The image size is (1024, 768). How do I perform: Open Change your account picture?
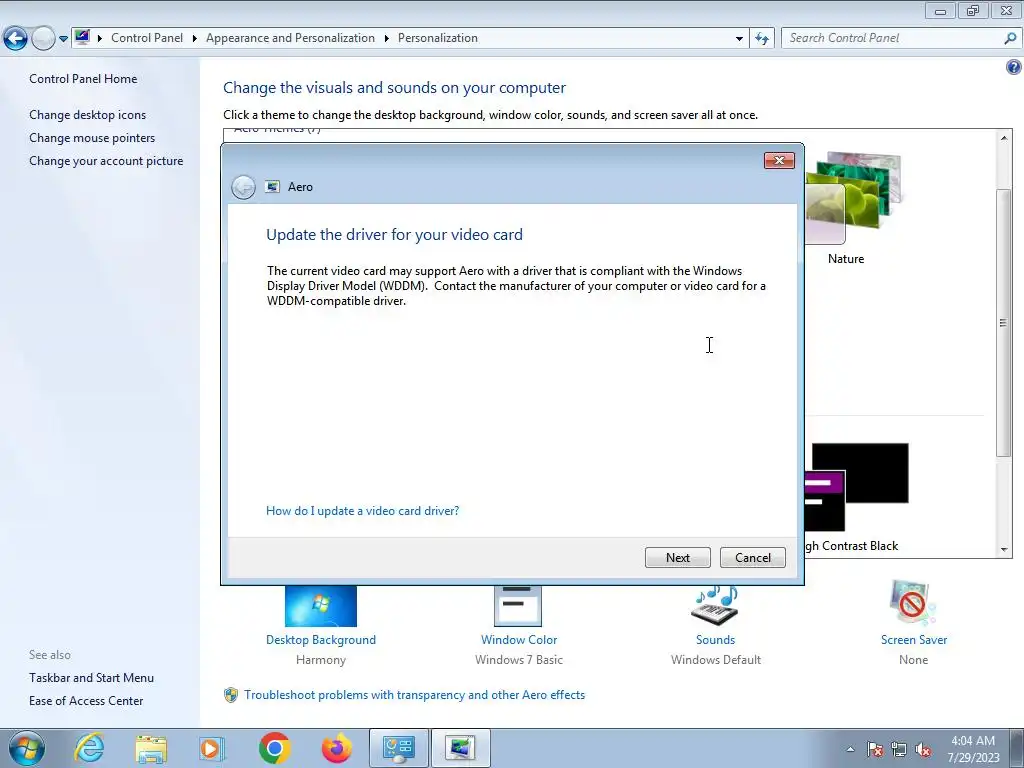pos(106,161)
